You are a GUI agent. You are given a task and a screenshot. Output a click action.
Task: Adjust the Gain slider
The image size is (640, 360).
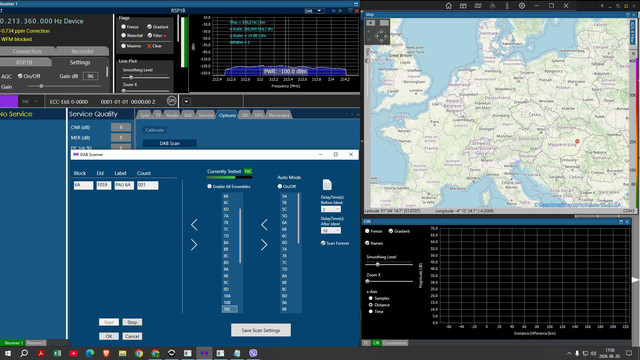point(41,86)
